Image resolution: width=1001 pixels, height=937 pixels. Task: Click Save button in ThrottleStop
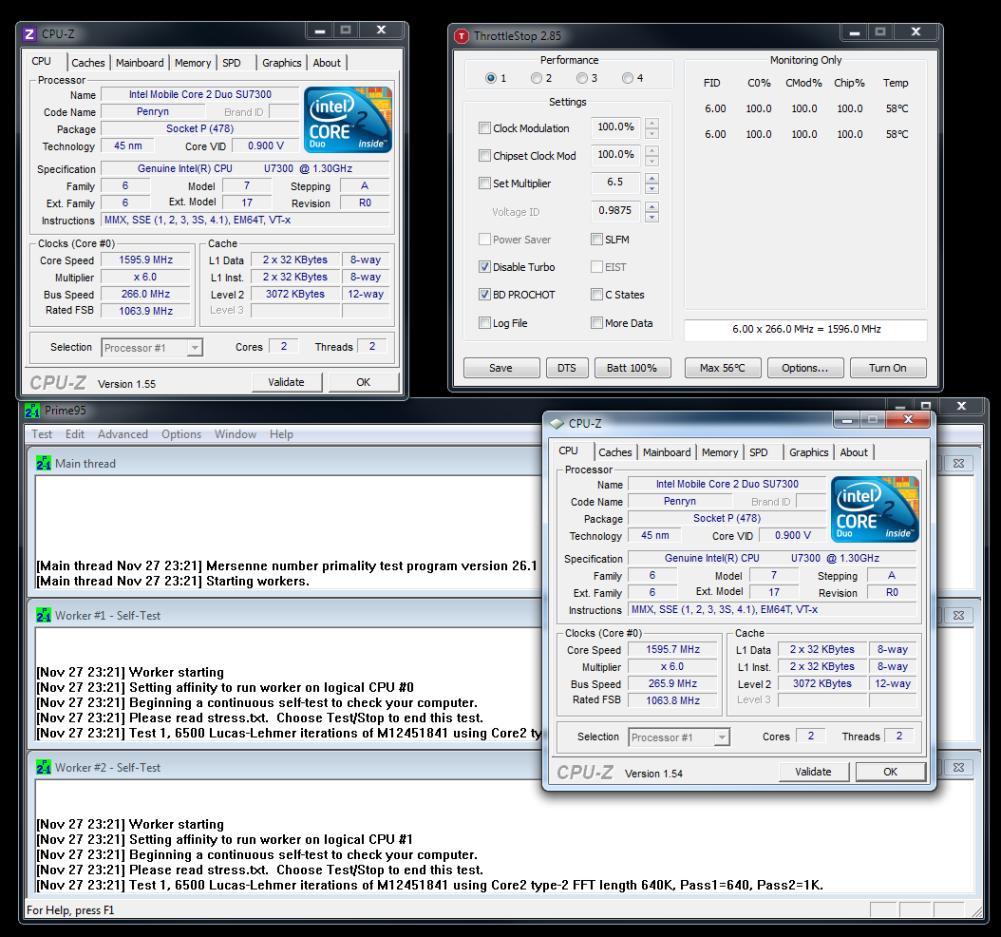point(500,368)
